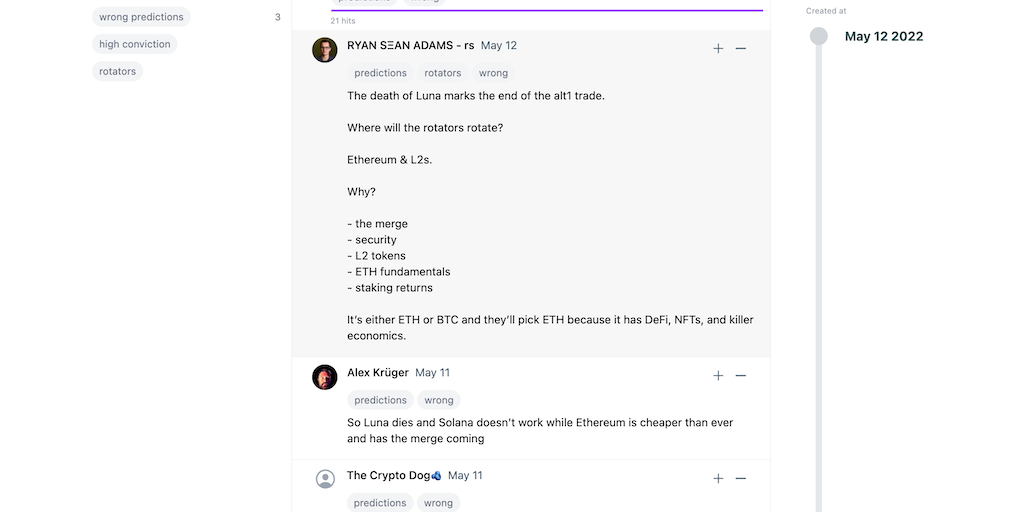Click minus icon on Ryan Sean Adams post

point(741,48)
